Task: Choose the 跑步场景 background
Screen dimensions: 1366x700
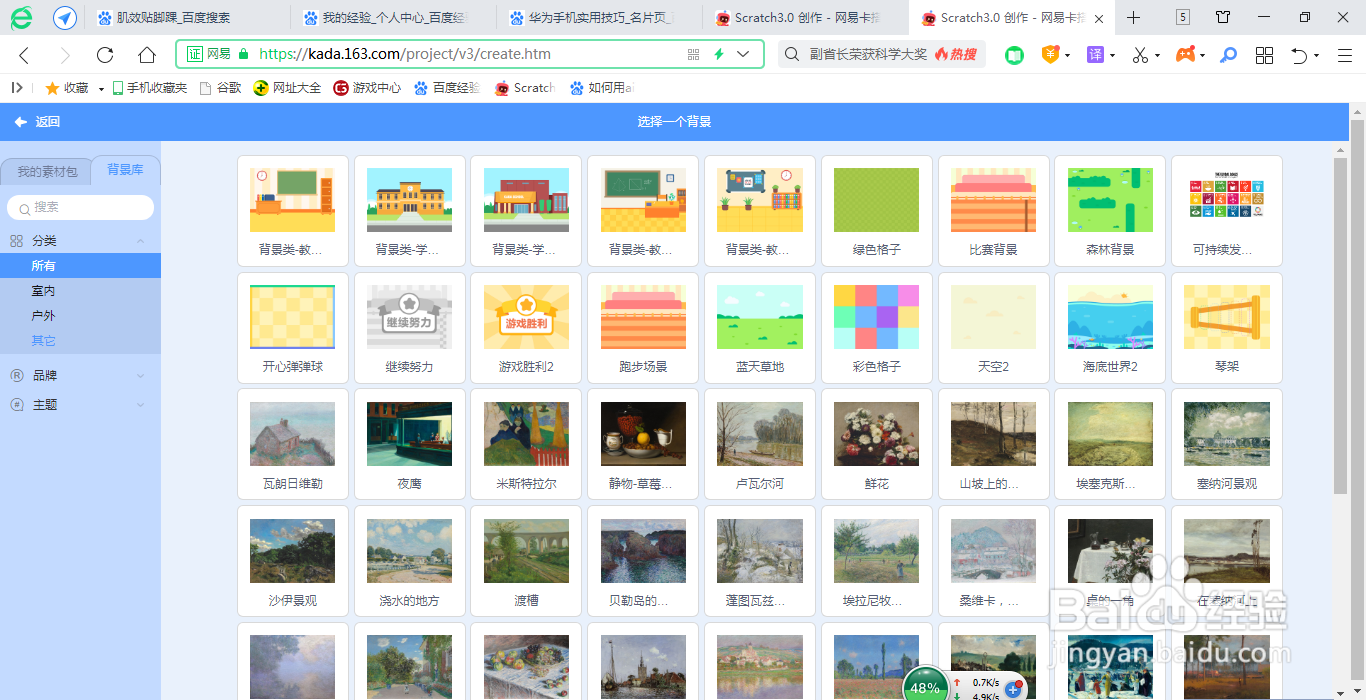Action: pos(643,328)
